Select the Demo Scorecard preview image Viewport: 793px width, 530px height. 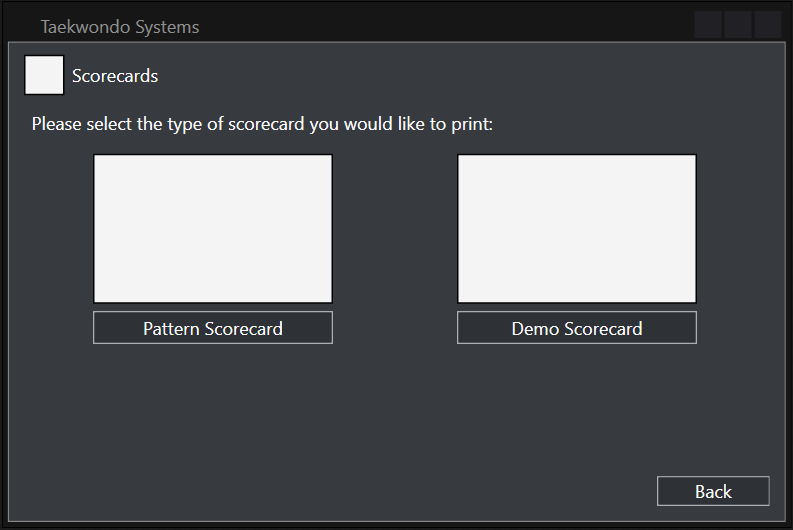click(577, 229)
